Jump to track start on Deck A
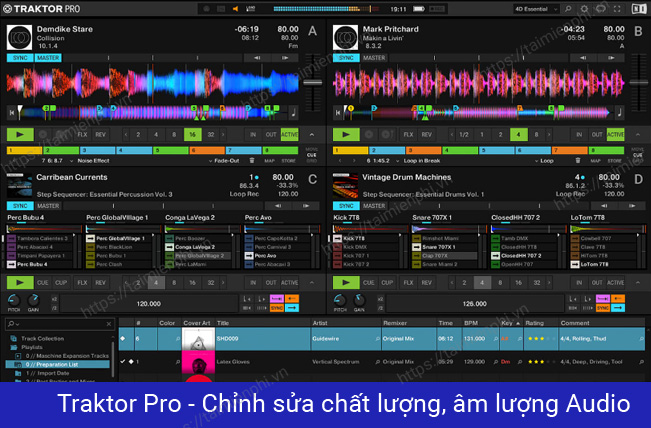Viewport: 651px width, 428px height. [12, 113]
